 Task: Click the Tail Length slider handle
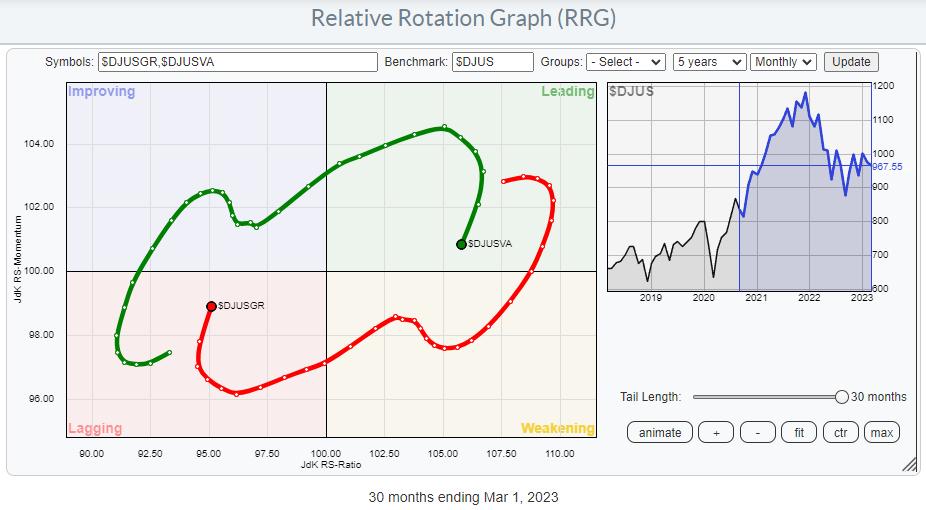coord(842,397)
